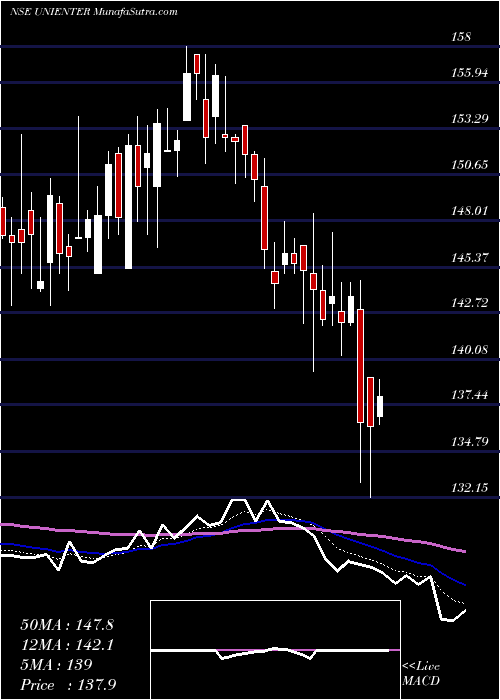Select the 155.94 price axis label

tap(469, 72)
